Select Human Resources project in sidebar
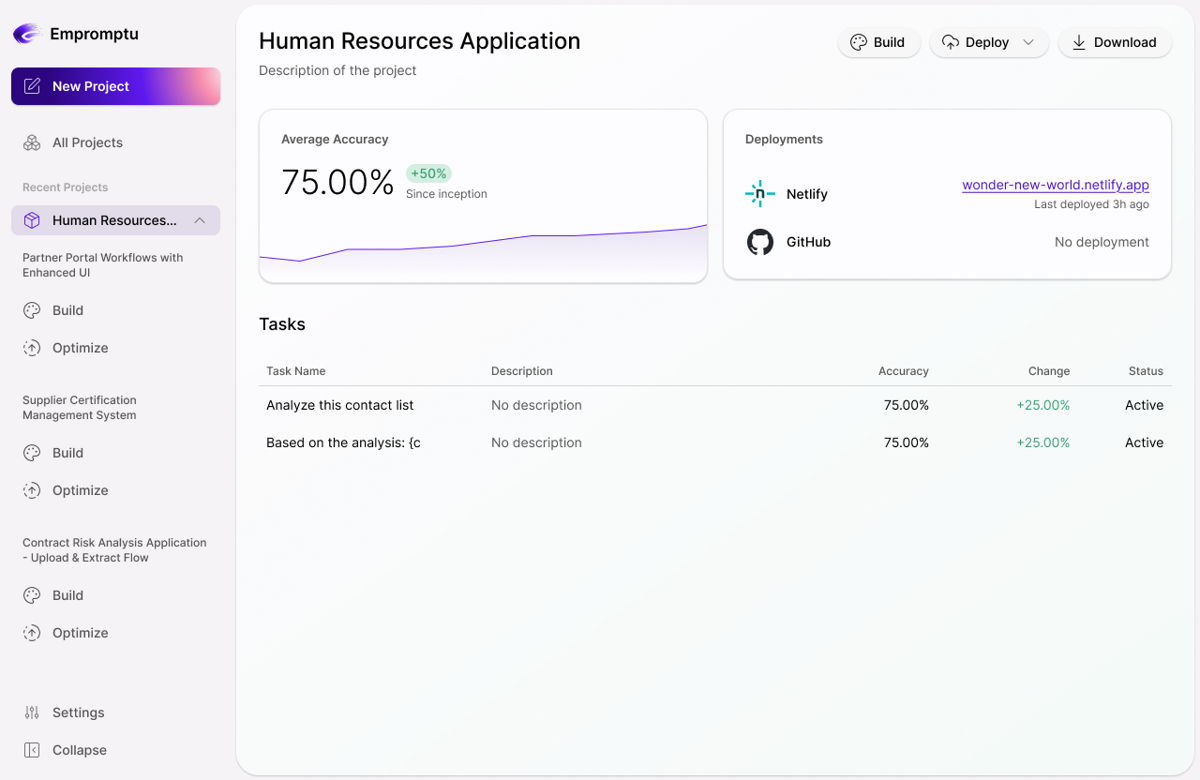 pyautogui.click(x=114, y=220)
